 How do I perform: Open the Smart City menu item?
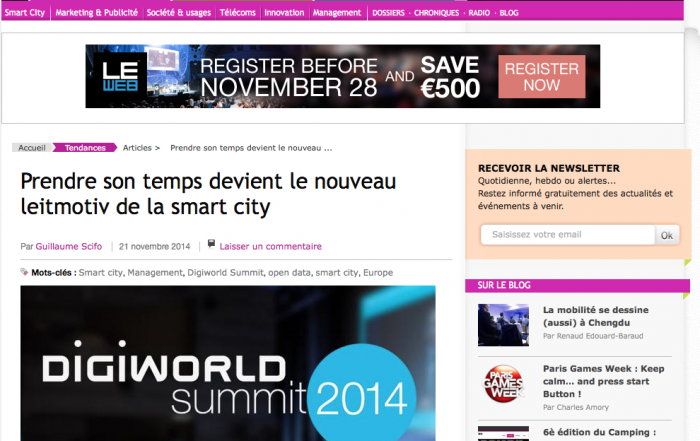tap(25, 12)
